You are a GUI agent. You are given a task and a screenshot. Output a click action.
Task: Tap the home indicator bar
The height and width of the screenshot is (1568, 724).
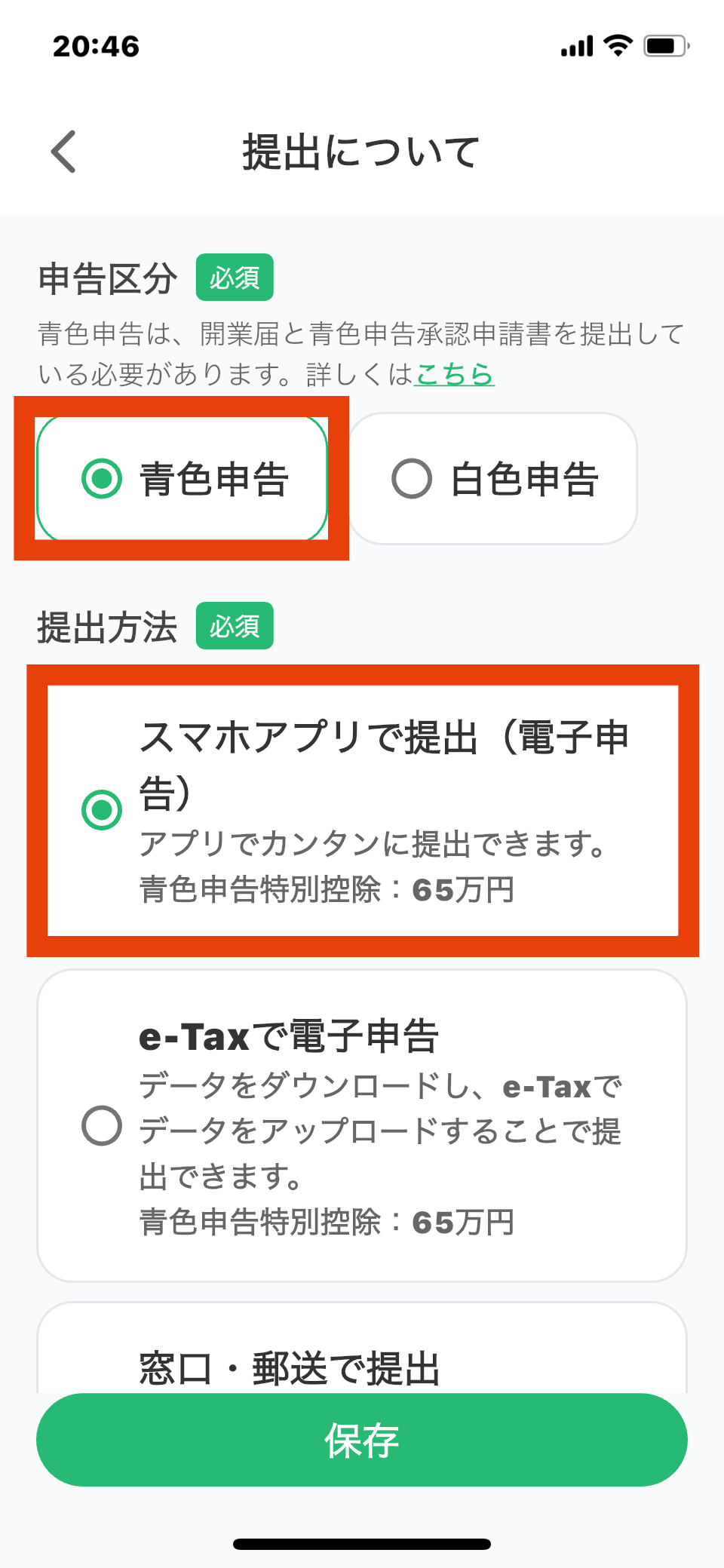click(x=362, y=1544)
